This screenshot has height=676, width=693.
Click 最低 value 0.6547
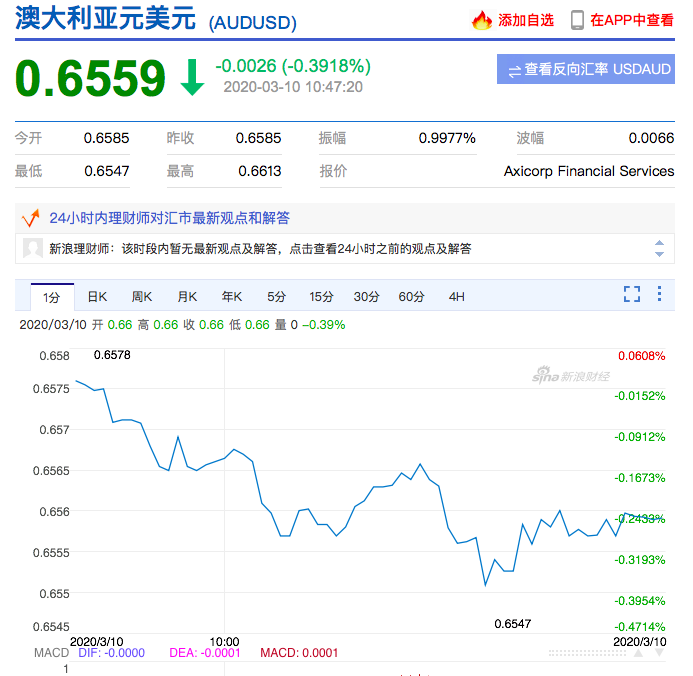coord(107,171)
